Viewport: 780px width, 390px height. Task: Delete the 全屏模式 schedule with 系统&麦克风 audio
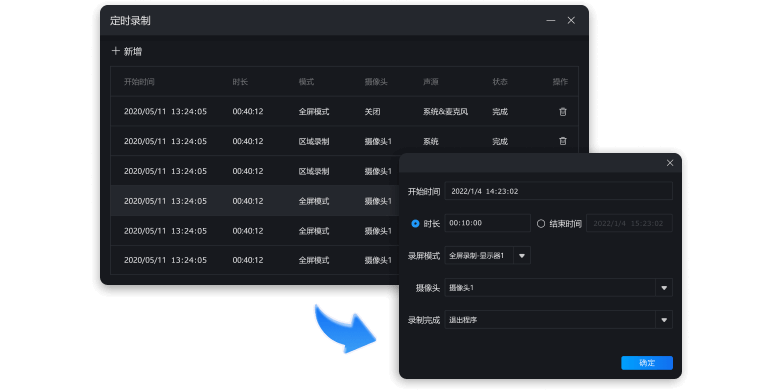click(x=563, y=112)
